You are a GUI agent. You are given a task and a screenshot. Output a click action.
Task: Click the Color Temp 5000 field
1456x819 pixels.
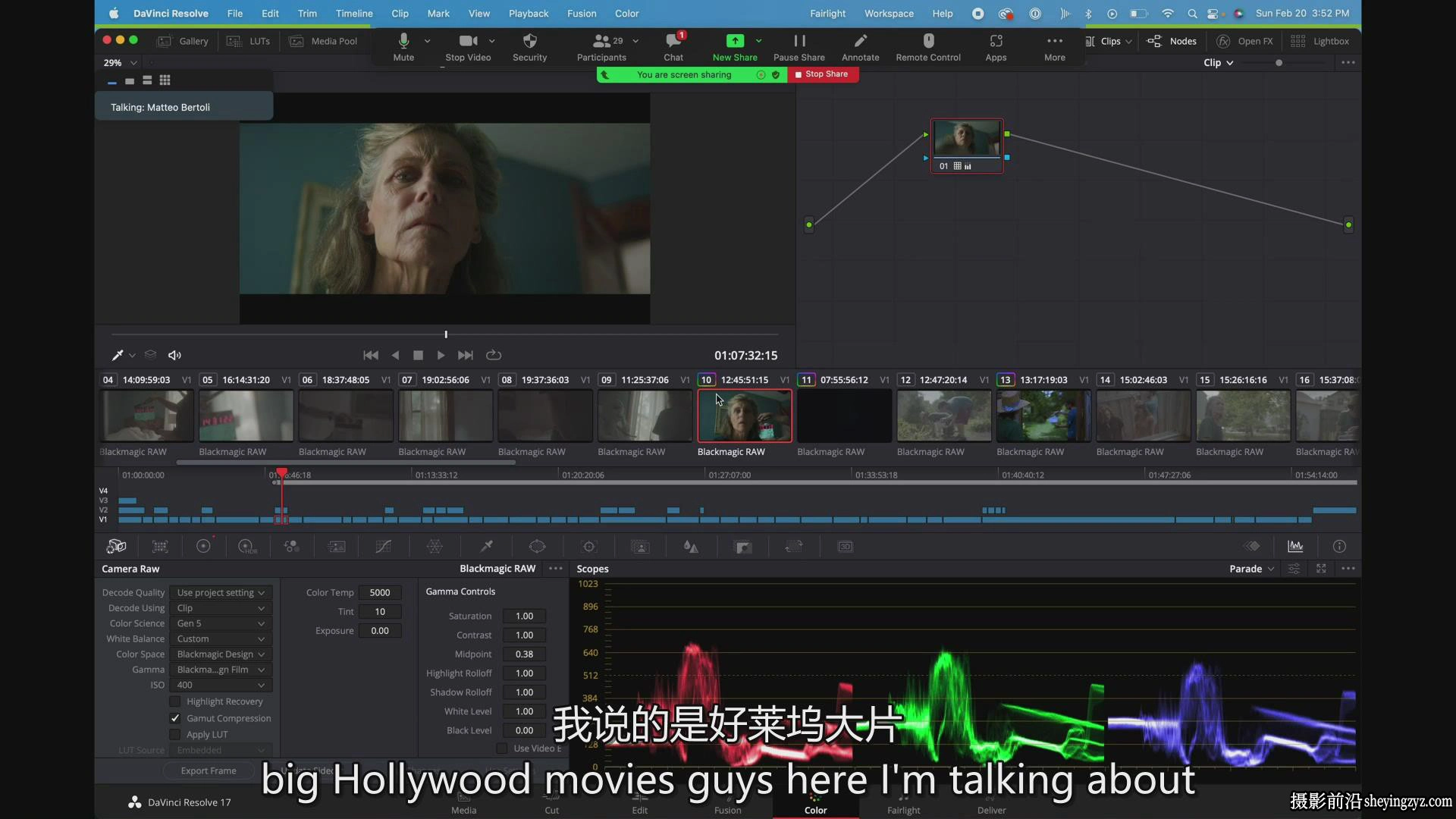coord(380,592)
